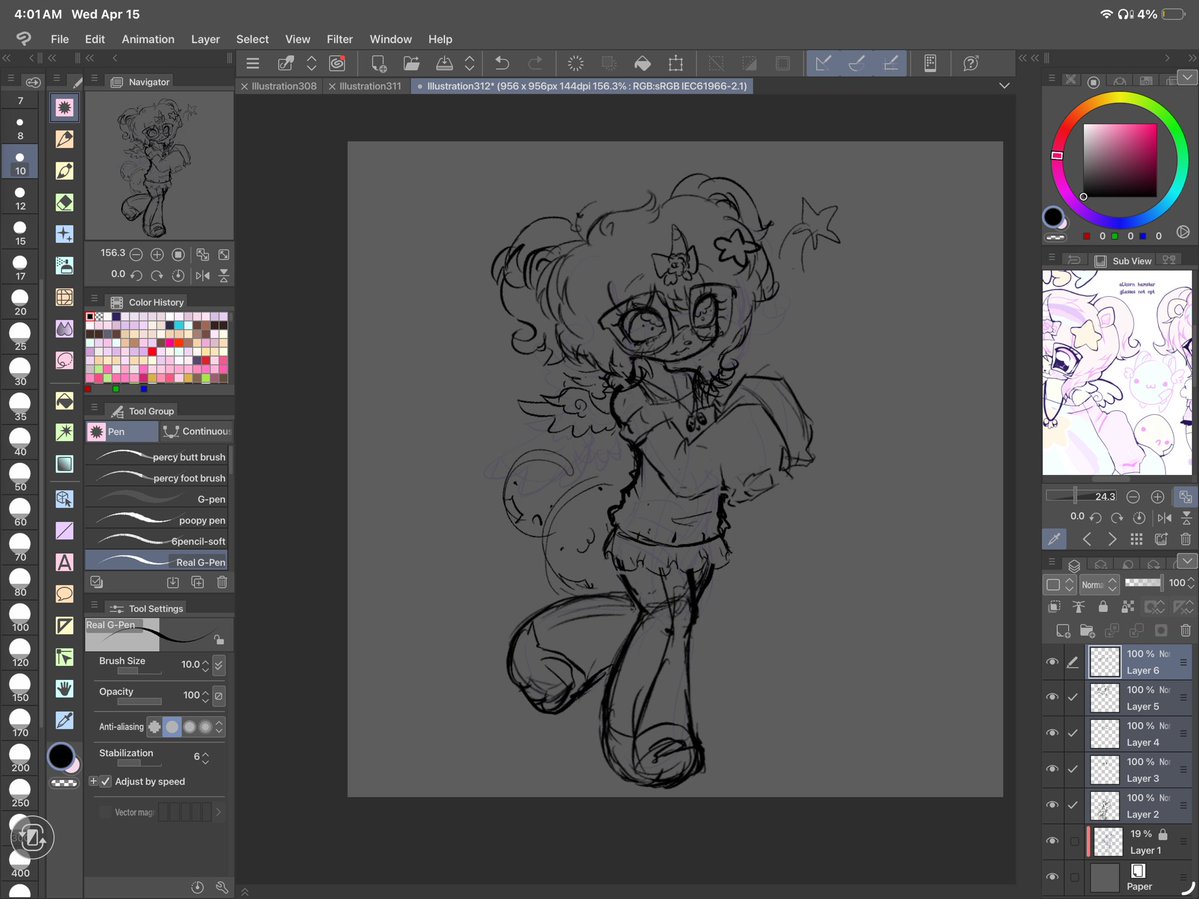Open the color wheel panel chevron
Screen dimensions: 1199x899
point(1187,77)
